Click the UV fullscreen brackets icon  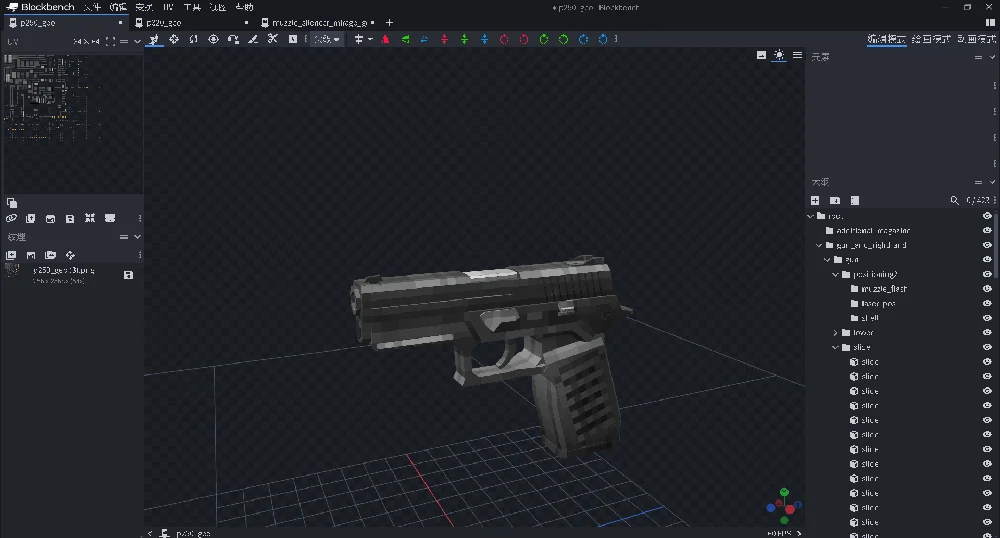click(x=110, y=41)
